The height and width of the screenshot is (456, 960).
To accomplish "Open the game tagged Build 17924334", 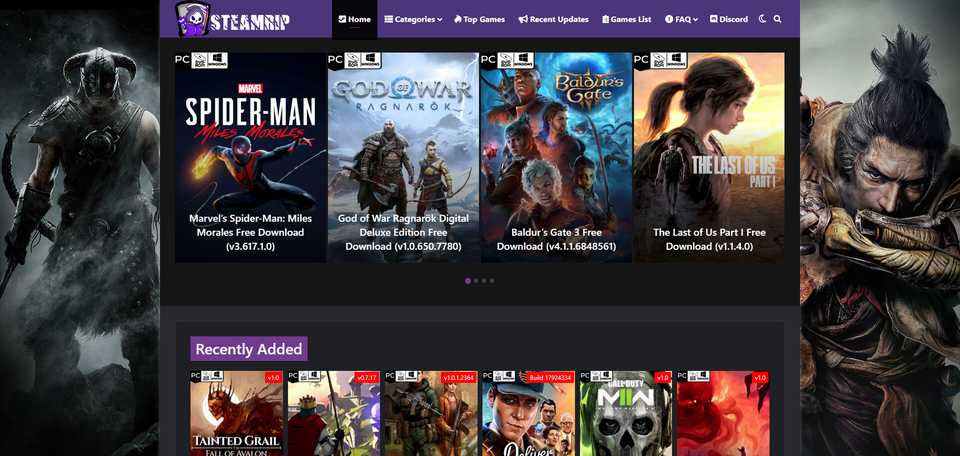I will [528, 413].
